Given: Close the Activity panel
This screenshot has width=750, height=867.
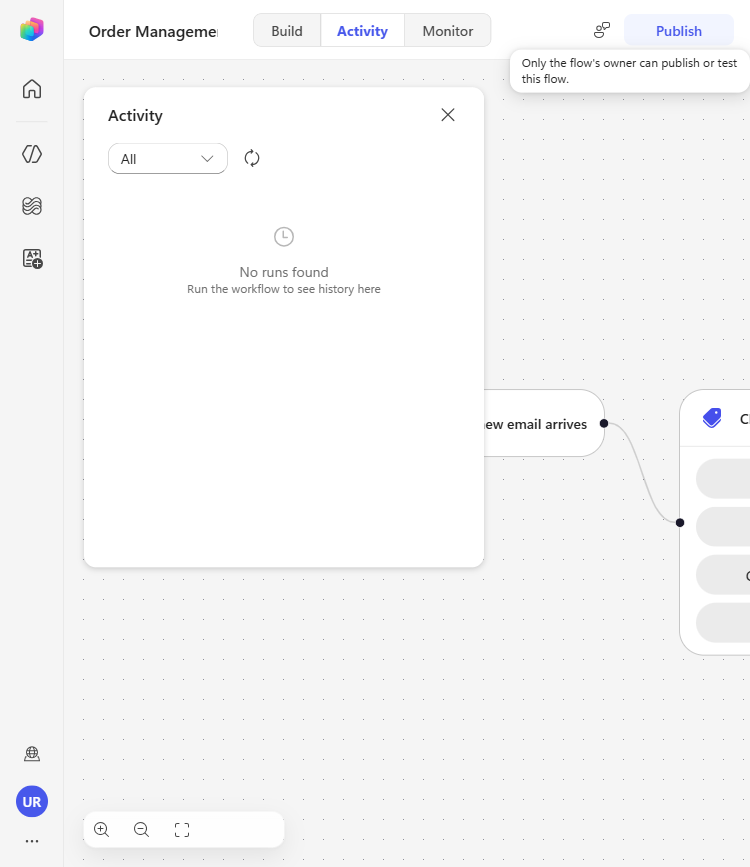Looking at the screenshot, I should click(x=447, y=114).
